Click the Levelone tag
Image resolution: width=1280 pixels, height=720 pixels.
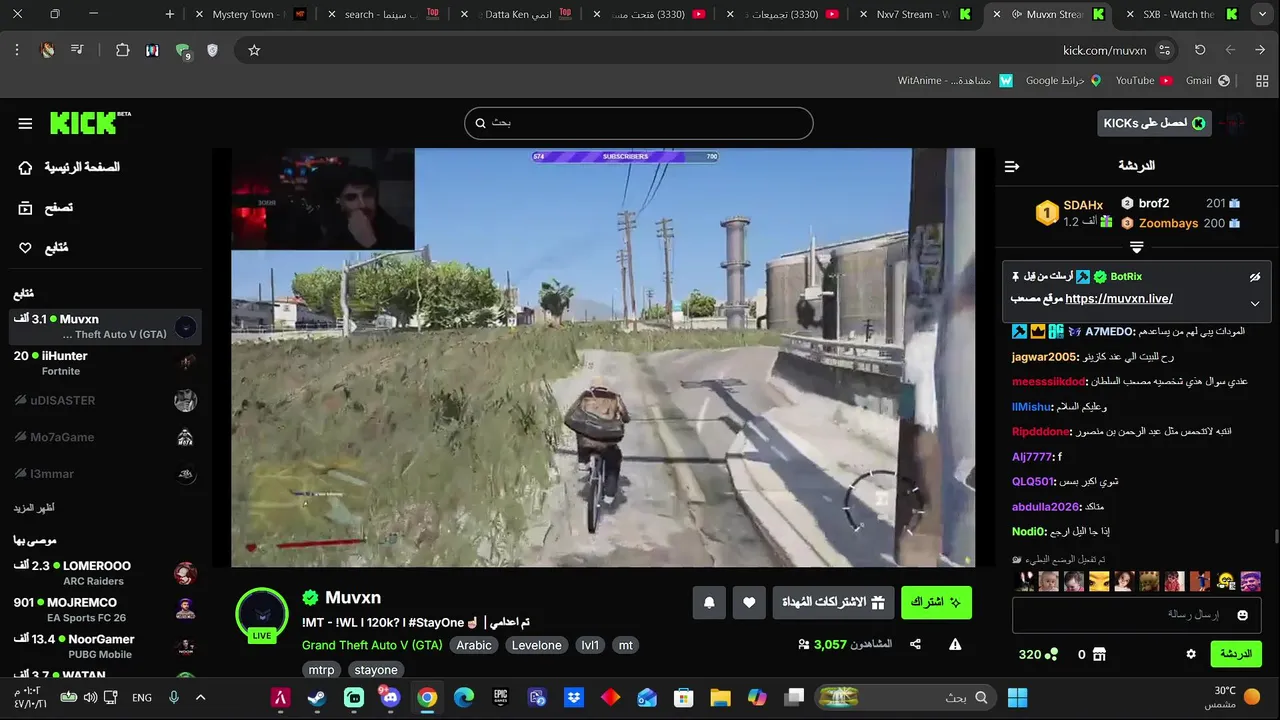coord(536,645)
